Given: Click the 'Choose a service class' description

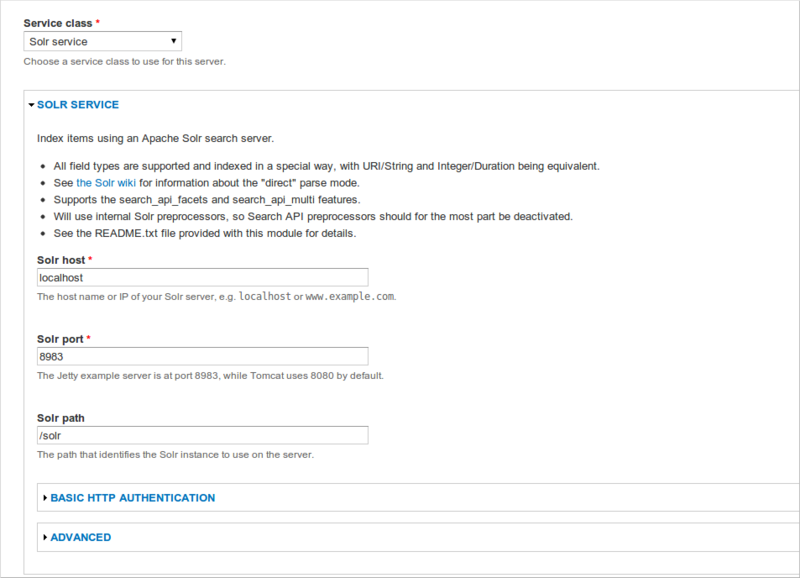Looking at the screenshot, I should tap(125, 61).
